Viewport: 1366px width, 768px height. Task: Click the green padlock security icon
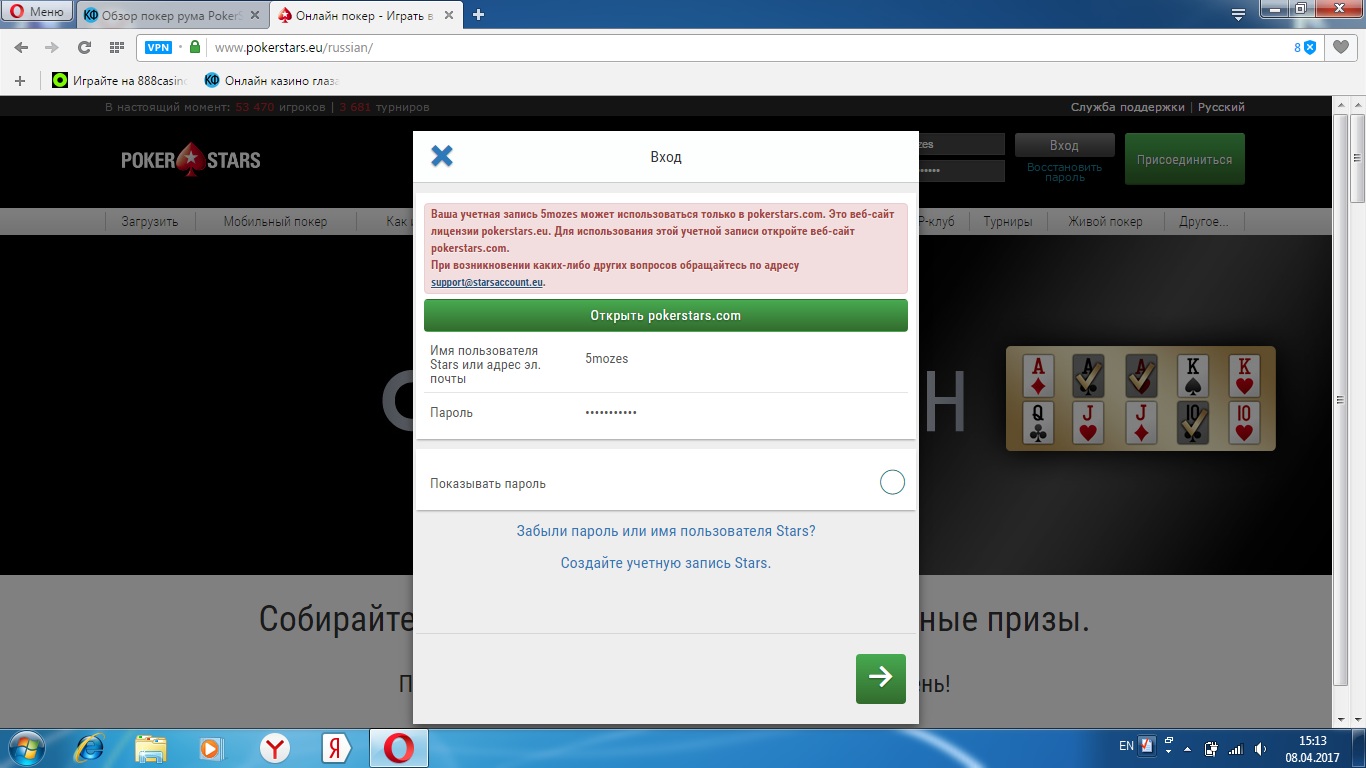pyautogui.click(x=195, y=47)
